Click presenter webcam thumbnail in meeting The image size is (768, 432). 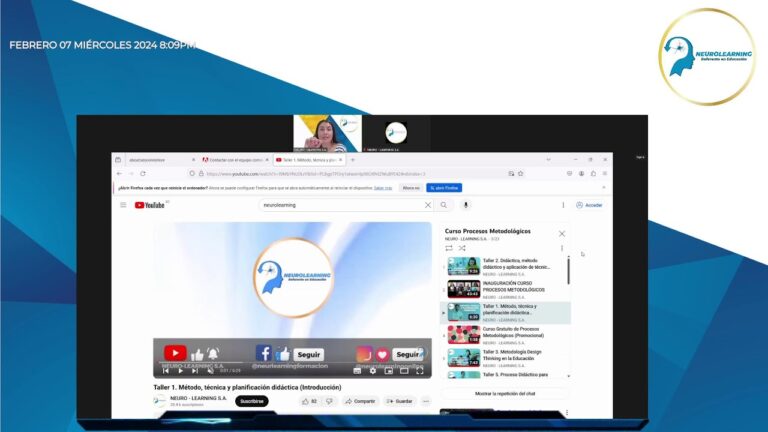pyautogui.click(x=327, y=133)
